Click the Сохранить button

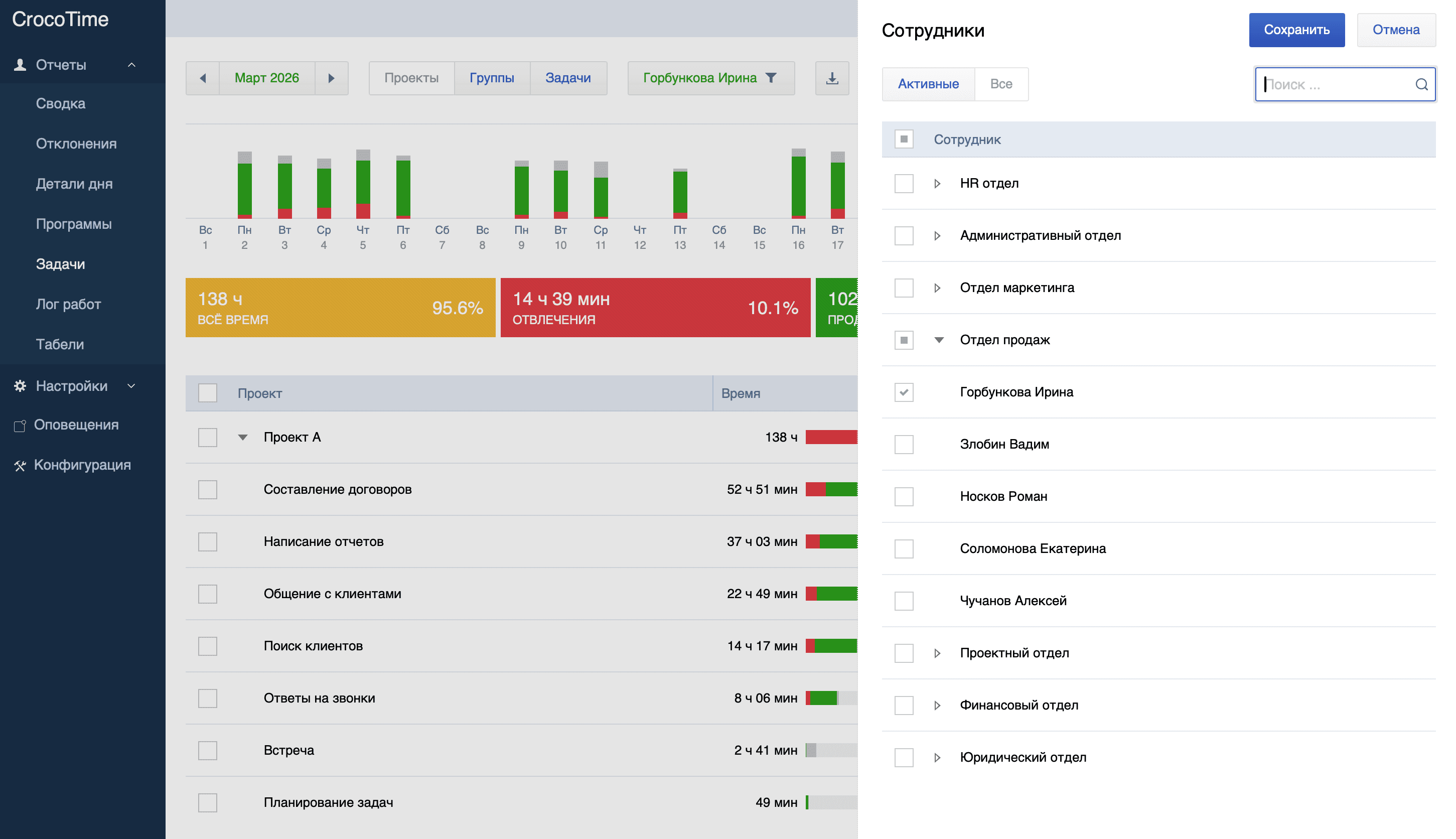pos(1296,30)
